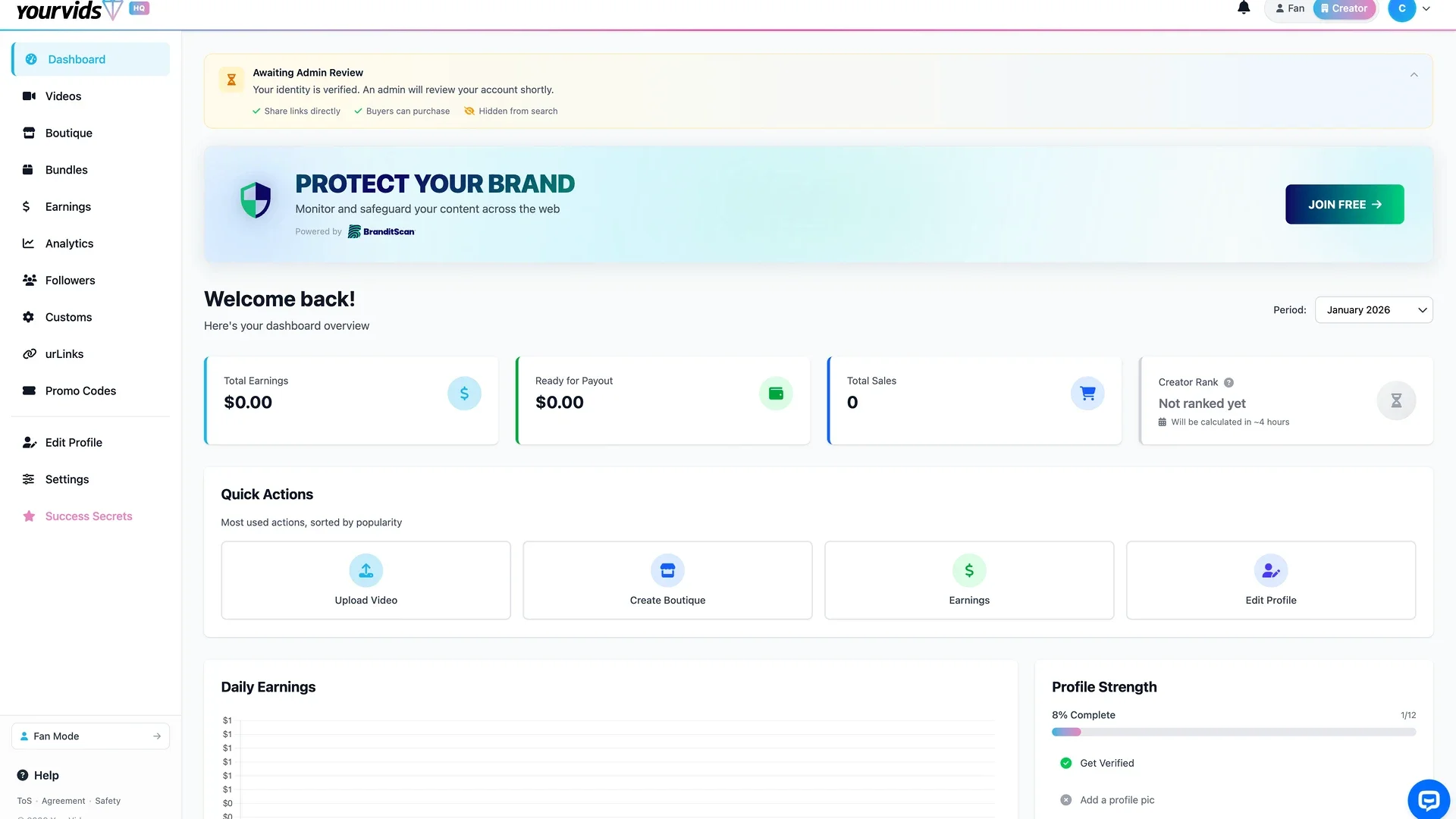Open the account avatar dropdown

[1401, 11]
